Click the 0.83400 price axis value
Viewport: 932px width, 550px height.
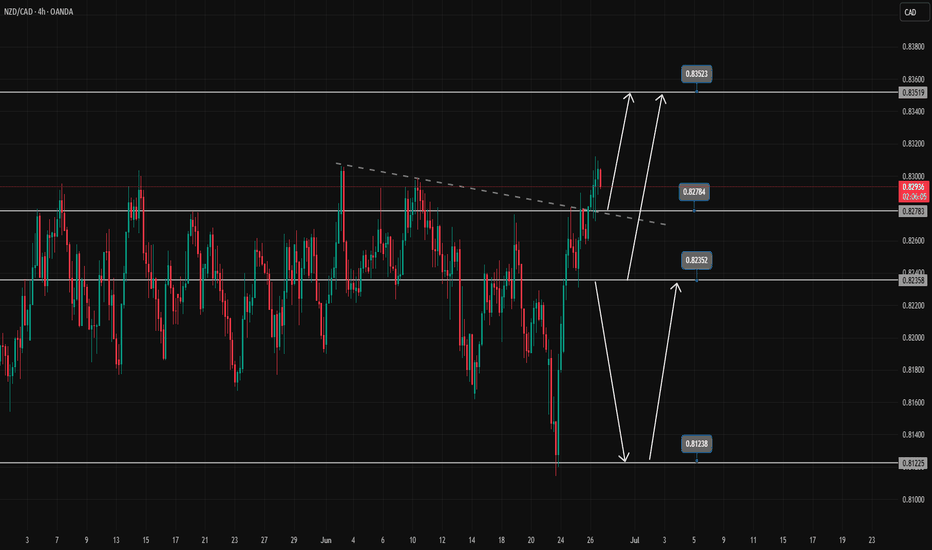pyautogui.click(x=913, y=111)
